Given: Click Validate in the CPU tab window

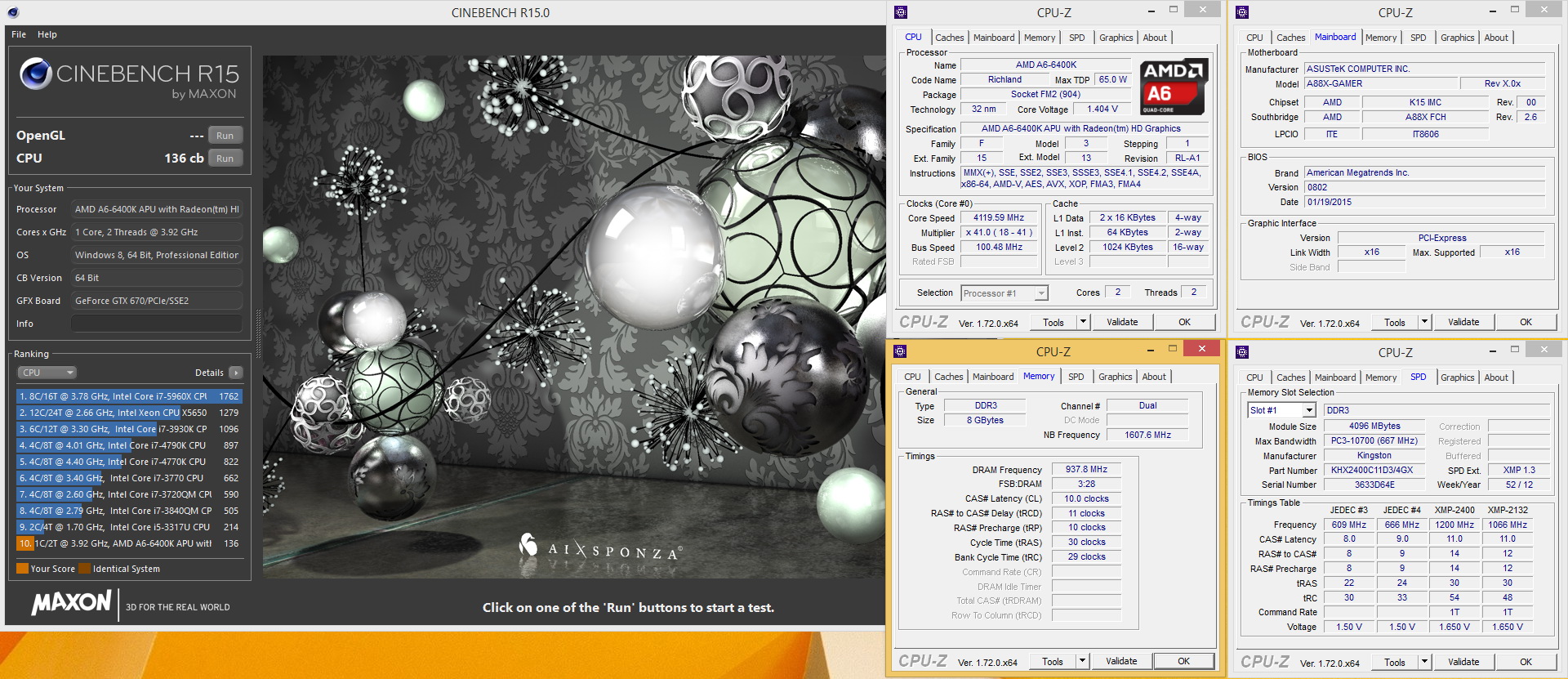Looking at the screenshot, I should tap(1122, 322).
